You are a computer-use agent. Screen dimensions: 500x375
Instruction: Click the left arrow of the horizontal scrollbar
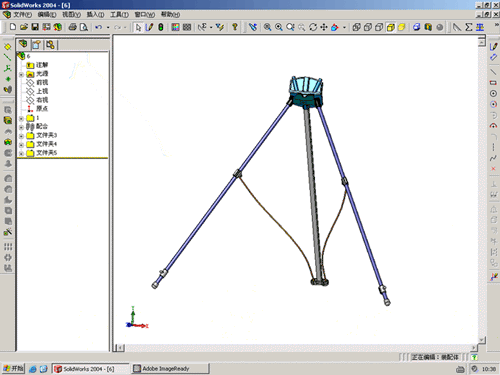pyautogui.click(x=120, y=348)
